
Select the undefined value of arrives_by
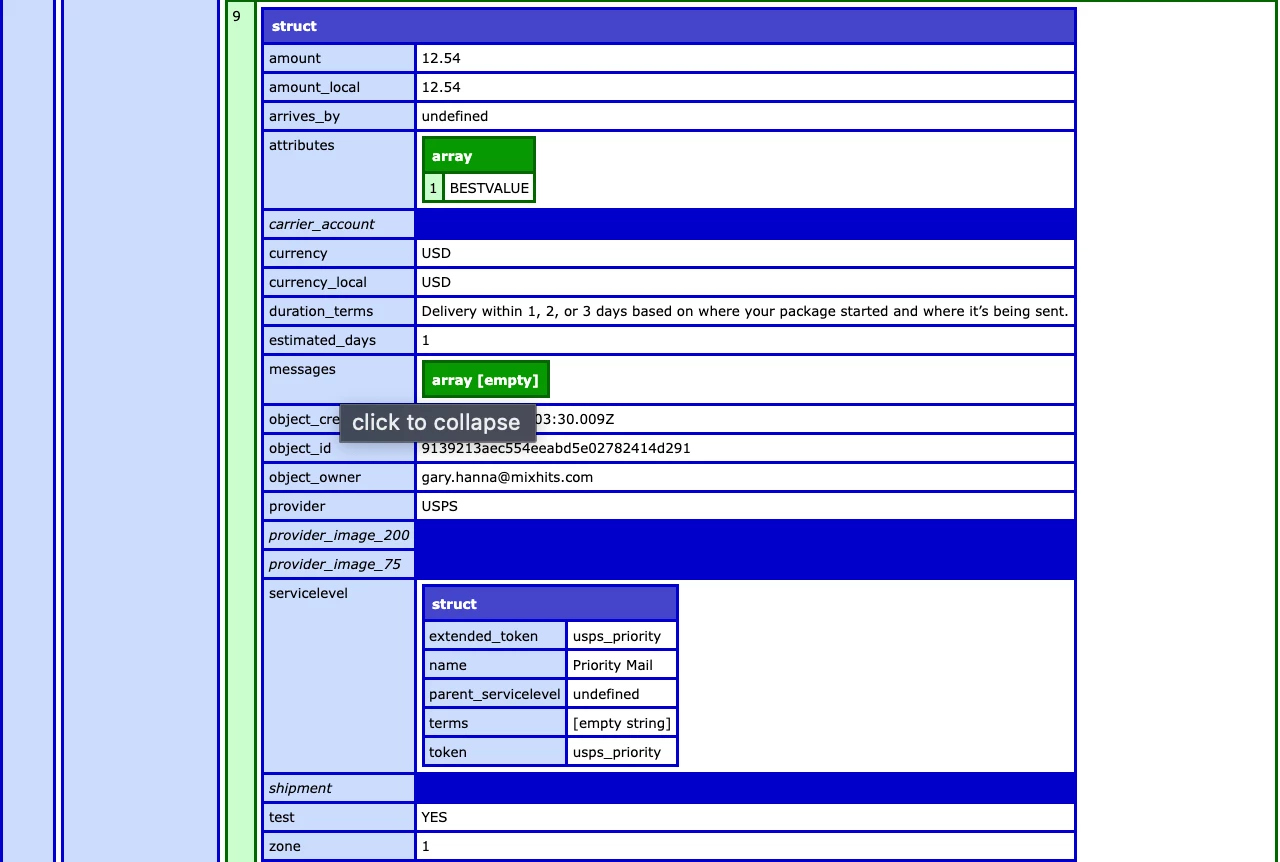[x=455, y=116]
